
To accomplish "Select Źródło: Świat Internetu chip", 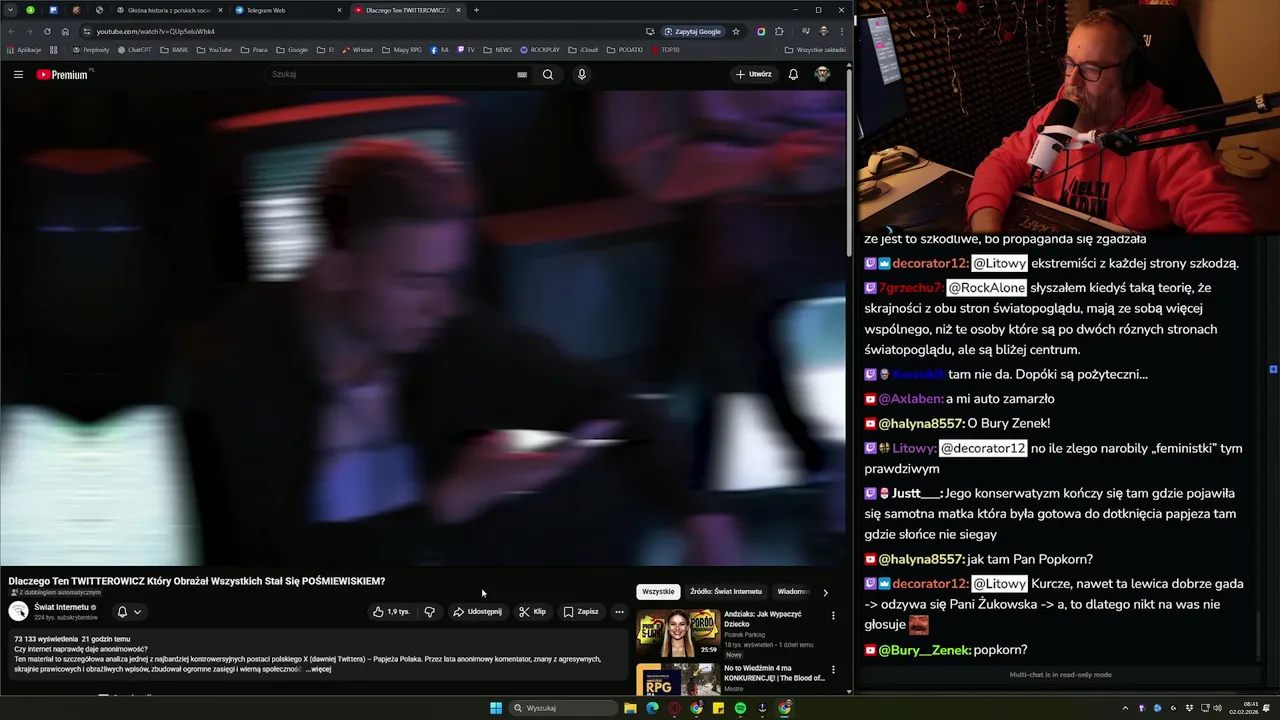I will (x=726, y=591).
